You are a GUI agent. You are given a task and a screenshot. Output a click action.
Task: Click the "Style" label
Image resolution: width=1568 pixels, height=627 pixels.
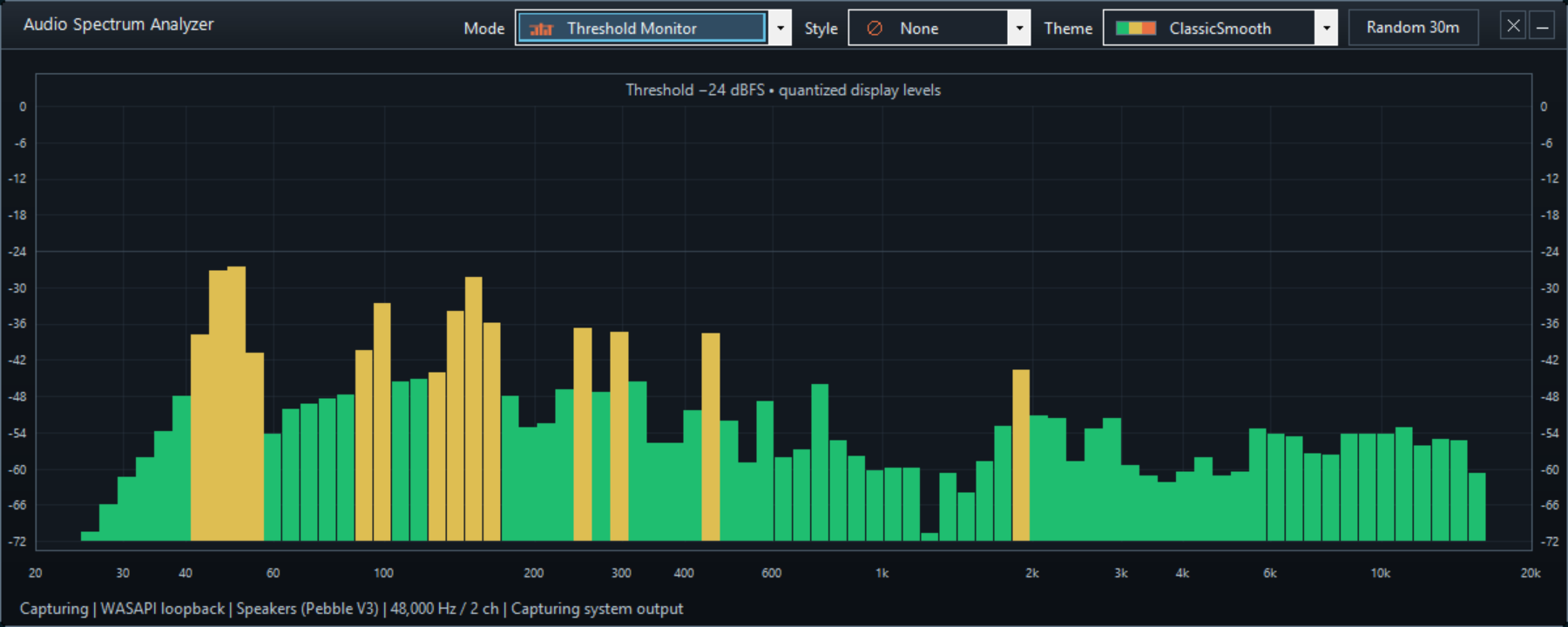(821, 29)
